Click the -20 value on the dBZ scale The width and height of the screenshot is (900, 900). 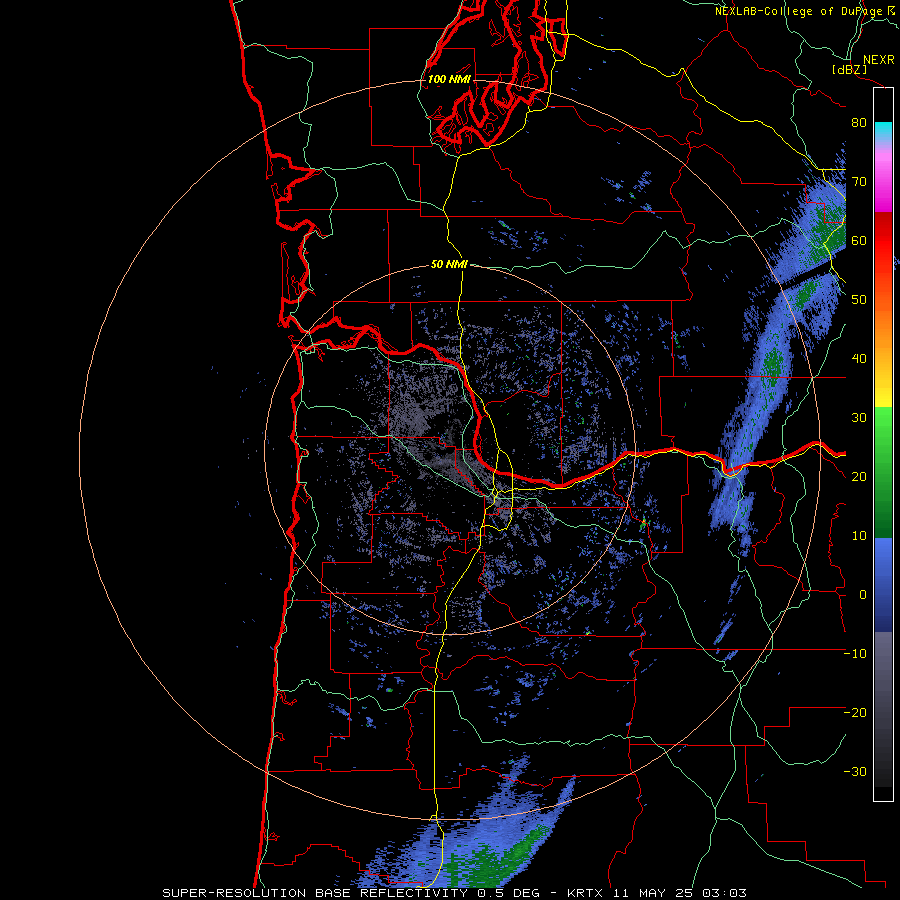pos(855,713)
